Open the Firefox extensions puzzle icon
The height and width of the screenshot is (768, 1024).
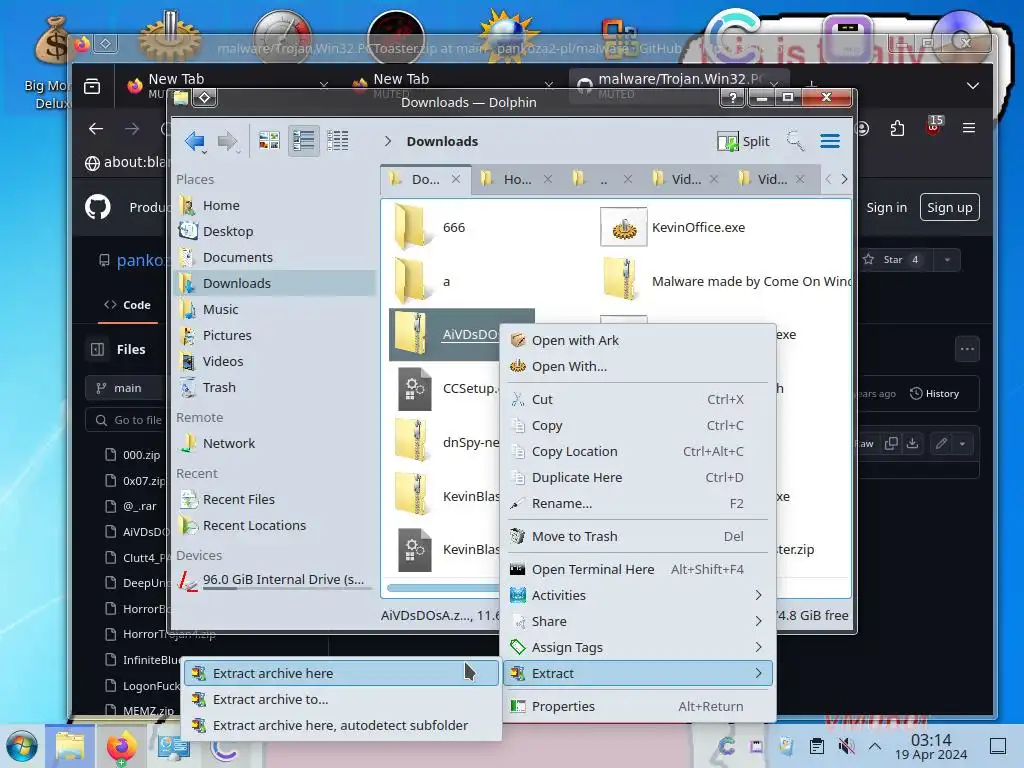pos(897,129)
